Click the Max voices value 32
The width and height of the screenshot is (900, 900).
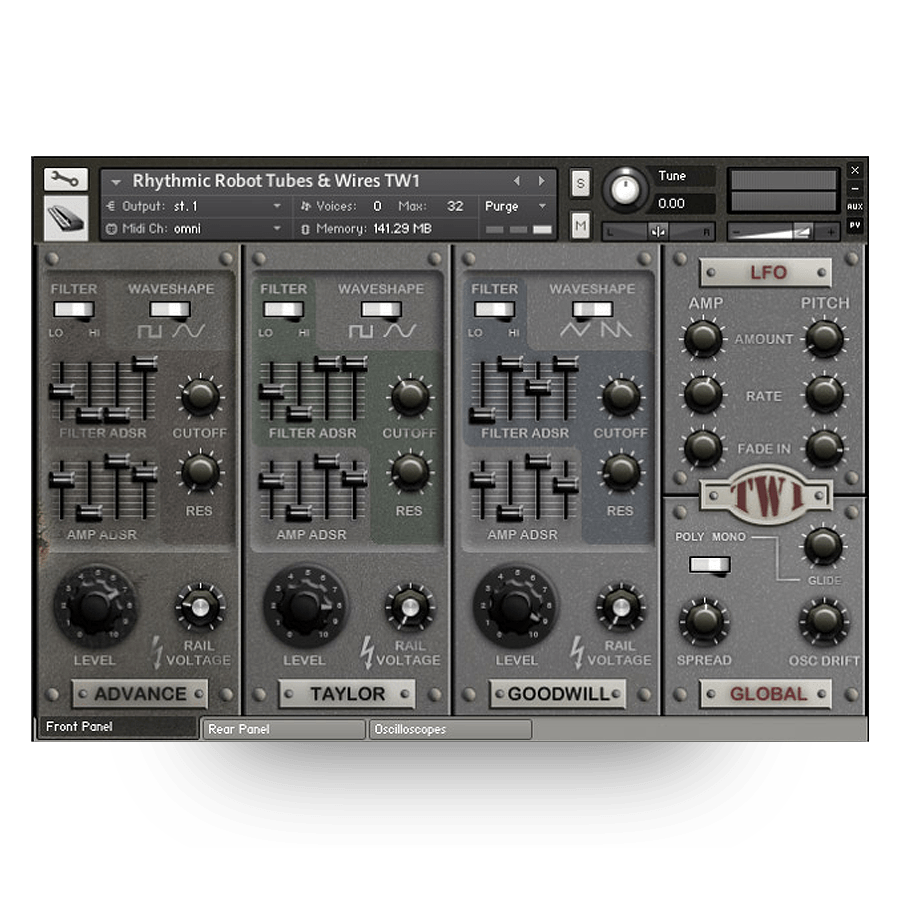(x=455, y=206)
